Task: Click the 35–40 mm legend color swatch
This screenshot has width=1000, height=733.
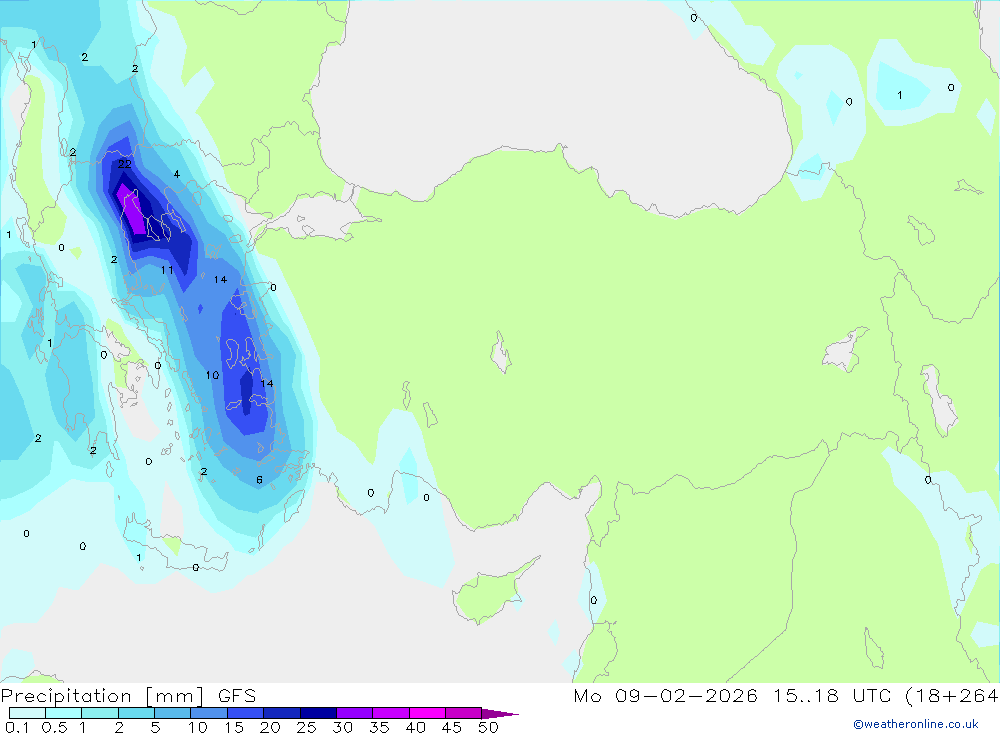Action: click(391, 713)
